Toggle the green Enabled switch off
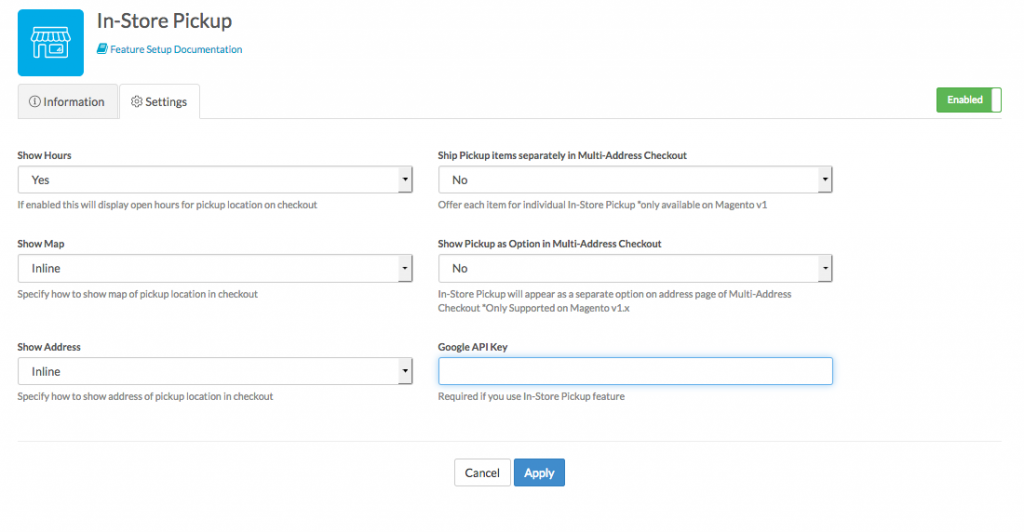This screenshot has height=532, width=1024. (x=968, y=100)
